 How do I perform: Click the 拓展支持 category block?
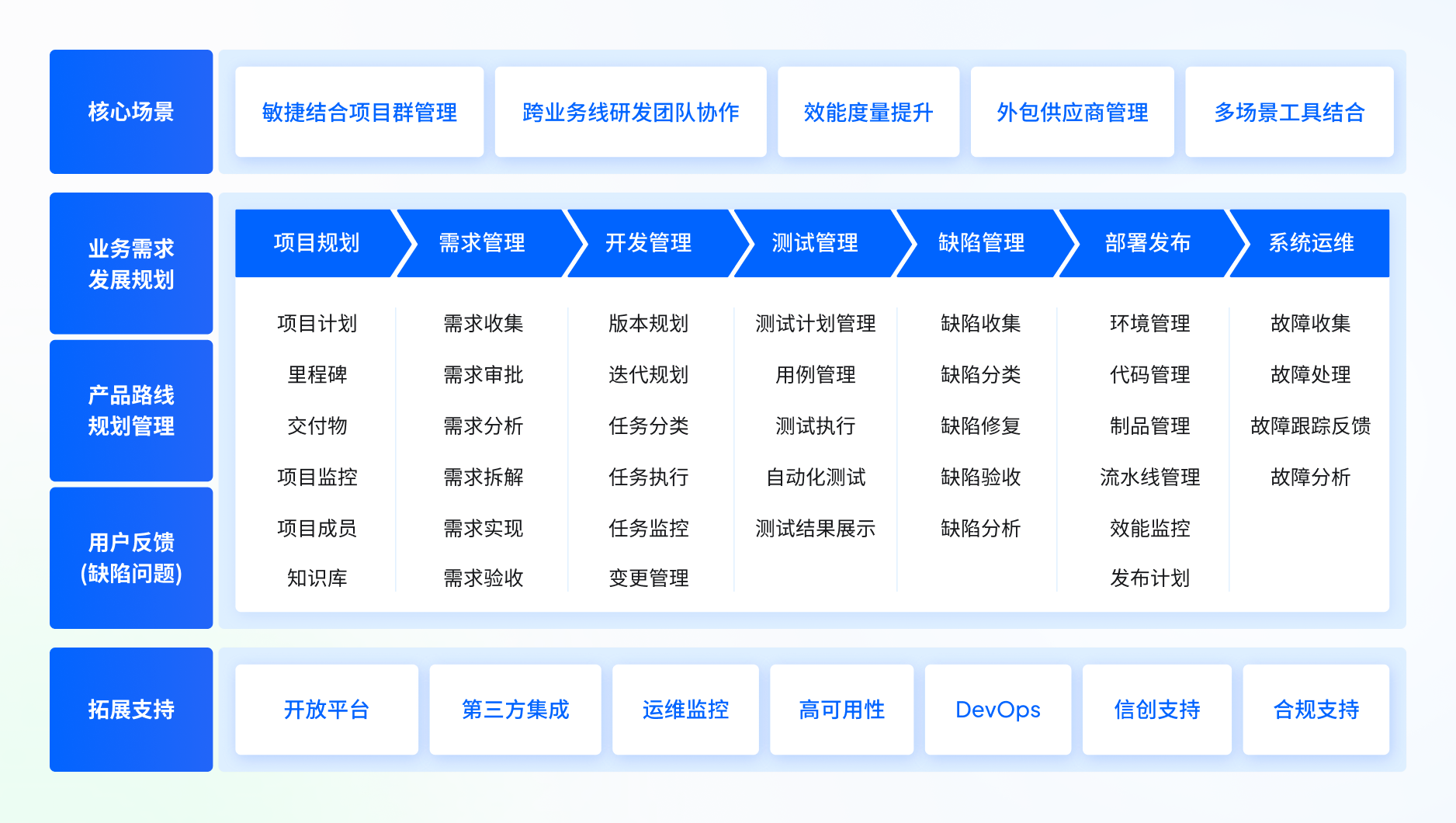131,709
